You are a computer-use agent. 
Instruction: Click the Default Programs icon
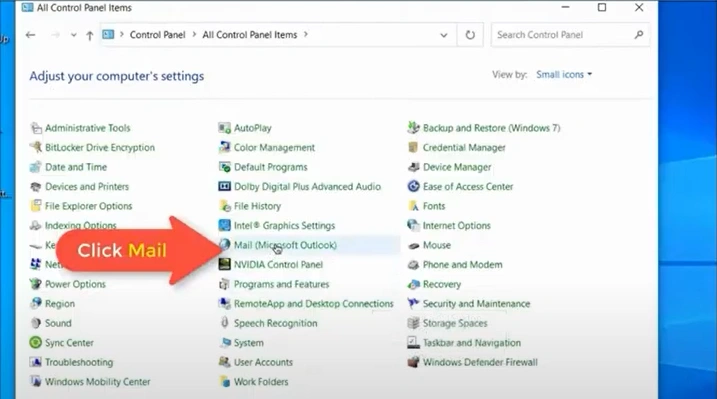[x=225, y=167]
